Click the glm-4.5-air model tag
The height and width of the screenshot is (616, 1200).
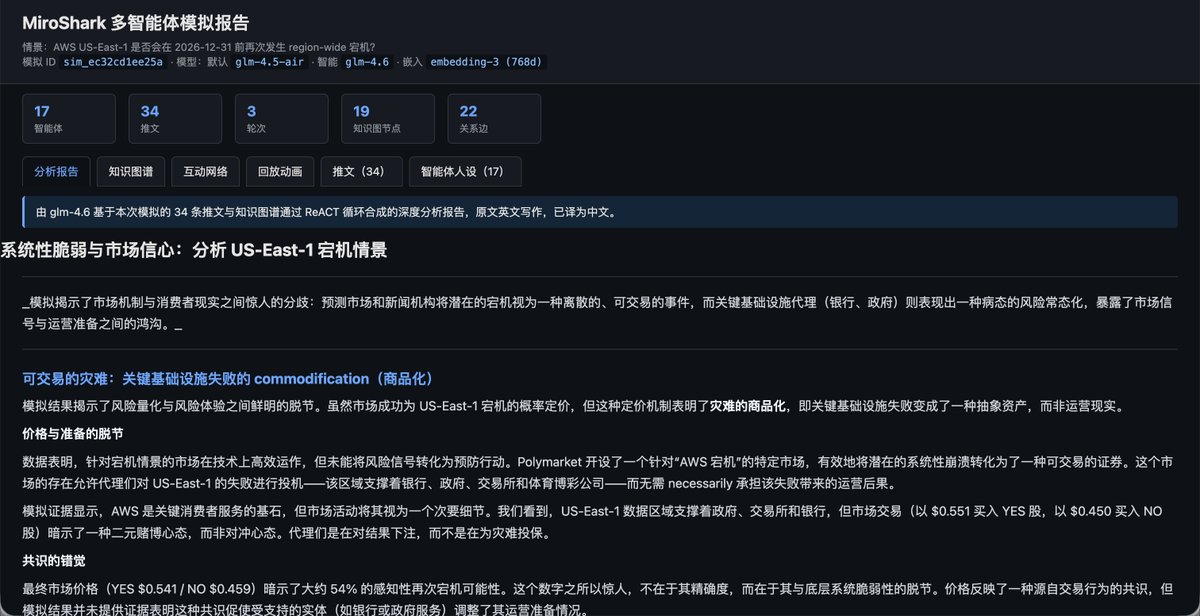click(x=271, y=62)
